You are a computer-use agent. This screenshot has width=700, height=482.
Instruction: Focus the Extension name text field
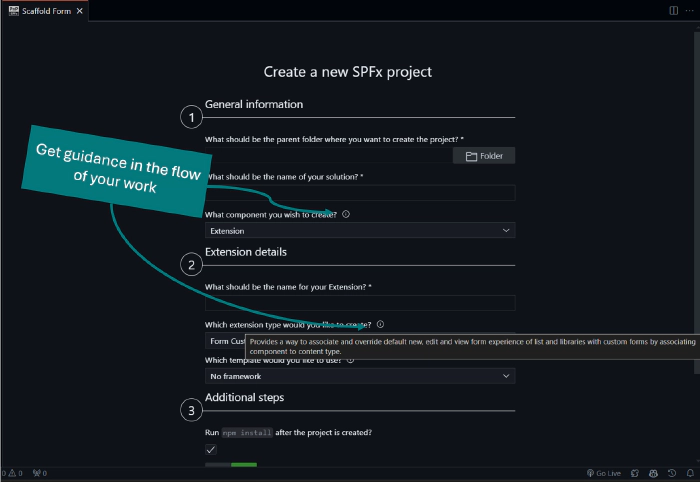point(360,303)
